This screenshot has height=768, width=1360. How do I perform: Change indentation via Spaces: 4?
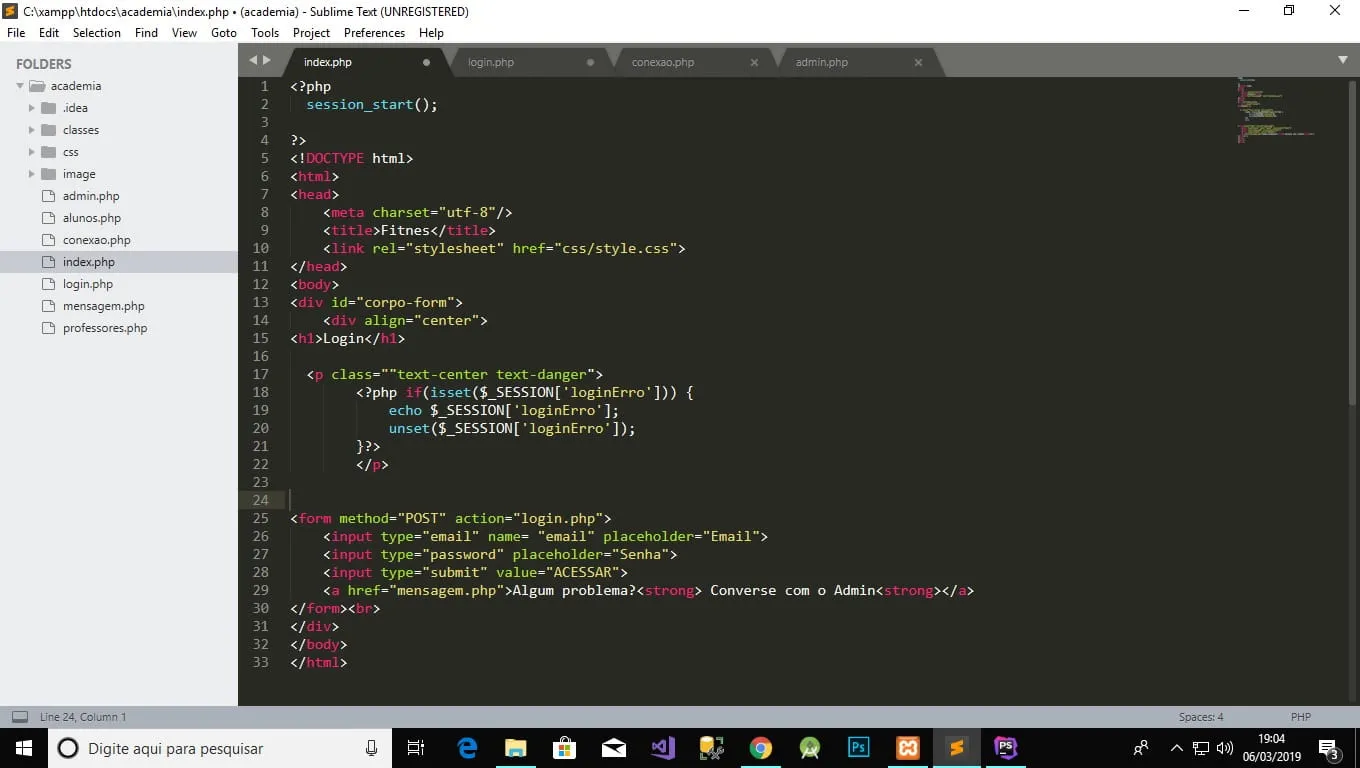coord(1200,717)
